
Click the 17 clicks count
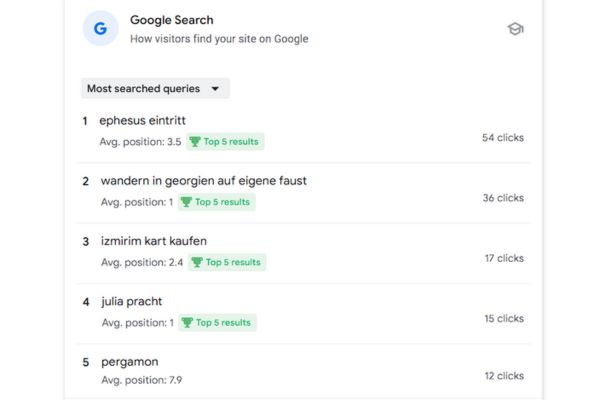(x=504, y=258)
